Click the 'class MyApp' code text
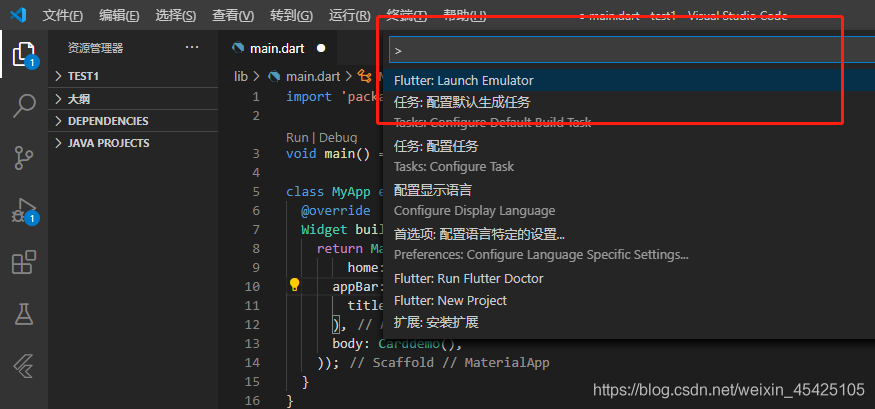This screenshot has height=409, width=875. [x=328, y=191]
